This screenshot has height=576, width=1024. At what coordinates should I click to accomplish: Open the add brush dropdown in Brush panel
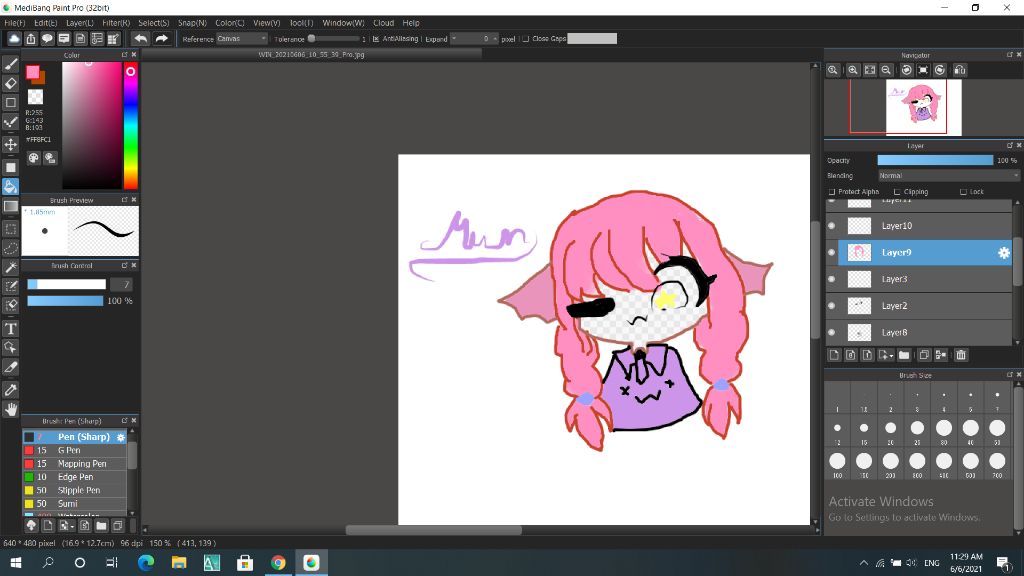pos(66,525)
